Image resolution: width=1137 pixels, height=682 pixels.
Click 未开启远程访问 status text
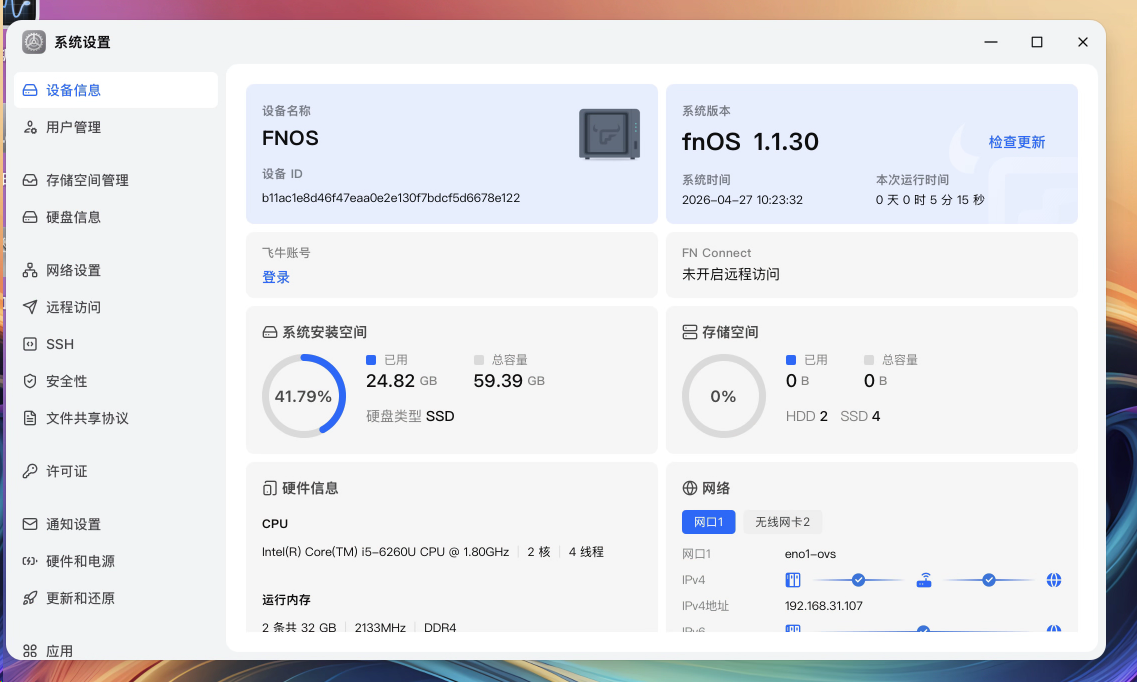731,274
